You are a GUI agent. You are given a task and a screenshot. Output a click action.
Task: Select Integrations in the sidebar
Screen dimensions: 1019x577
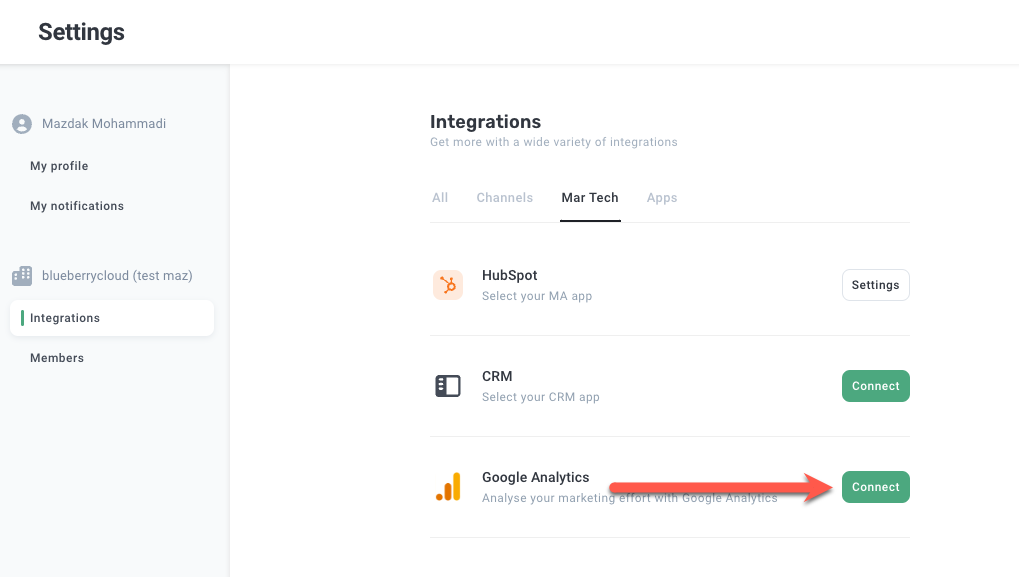pos(65,318)
